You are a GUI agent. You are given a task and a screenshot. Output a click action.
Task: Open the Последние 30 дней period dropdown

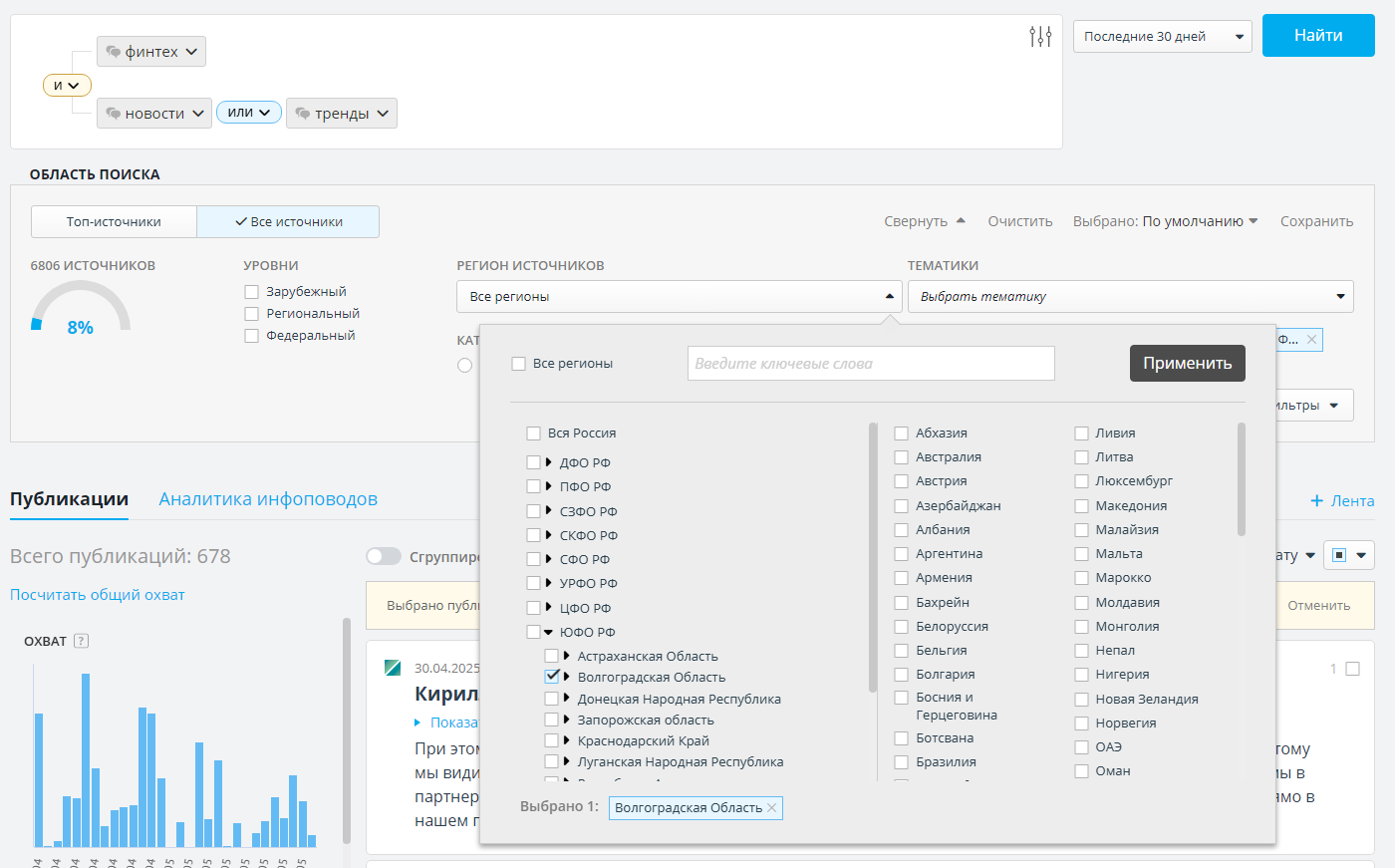coord(1163,37)
